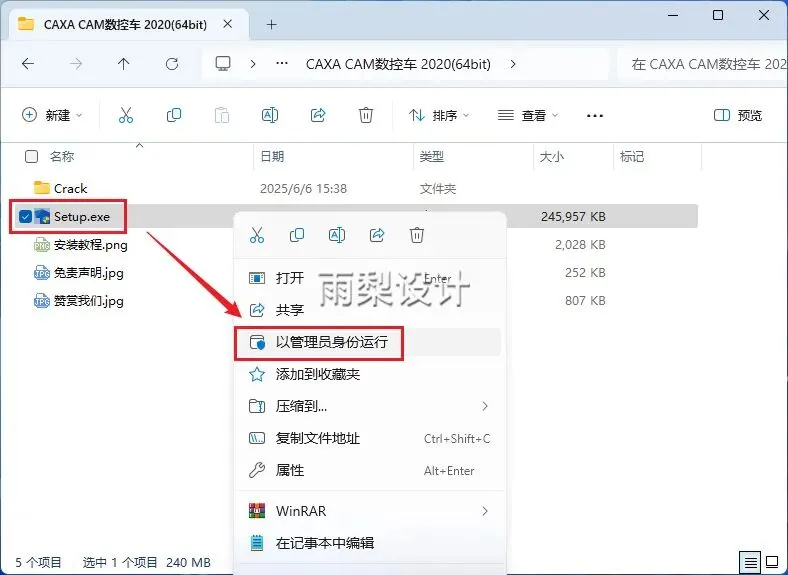Sort by 日期 column header
788x575 pixels.
coord(272,156)
